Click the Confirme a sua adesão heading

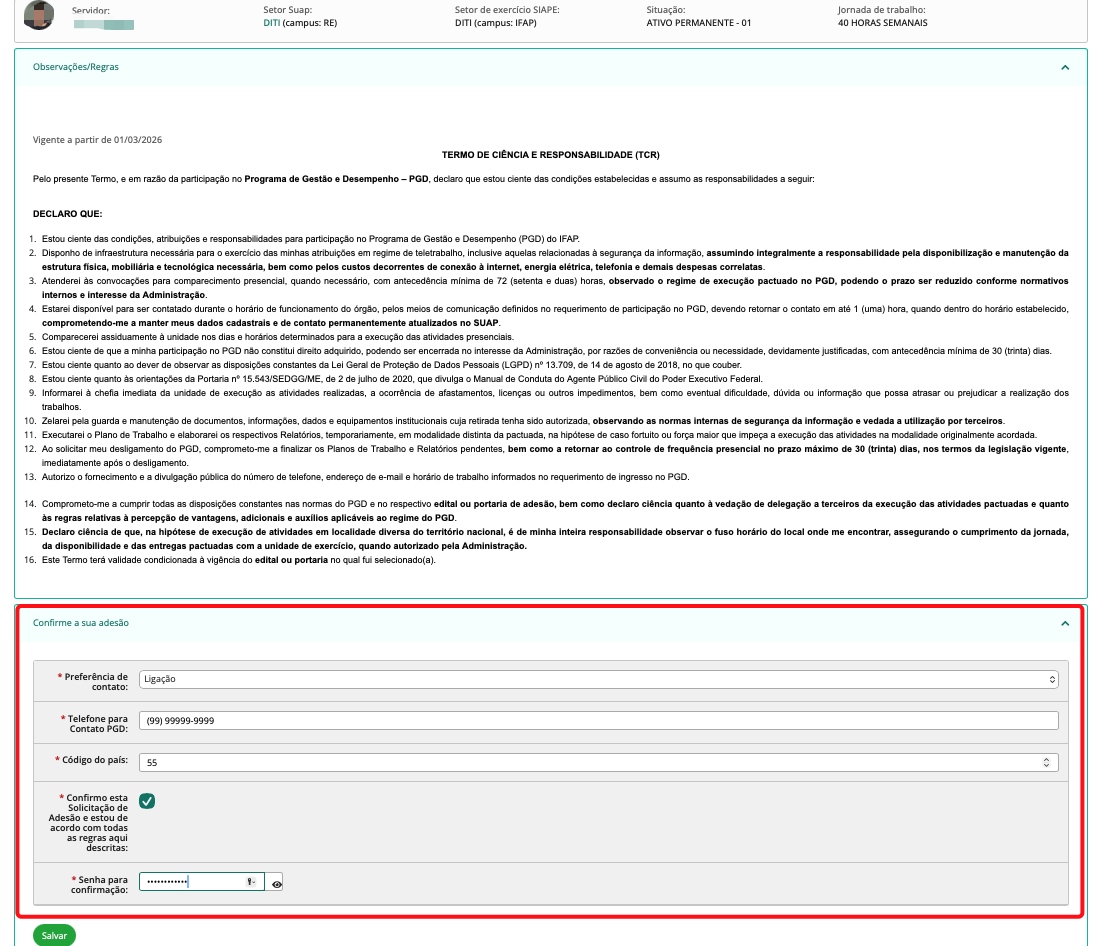[x=81, y=623]
